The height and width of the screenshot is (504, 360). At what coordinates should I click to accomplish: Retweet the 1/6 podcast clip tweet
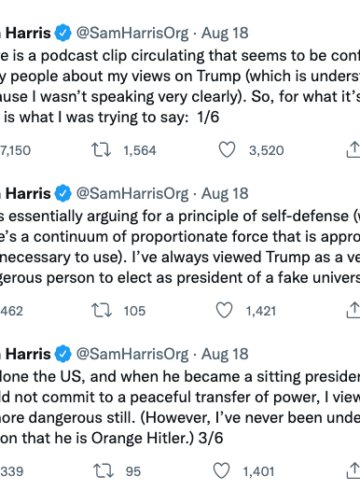tap(101, 150)
